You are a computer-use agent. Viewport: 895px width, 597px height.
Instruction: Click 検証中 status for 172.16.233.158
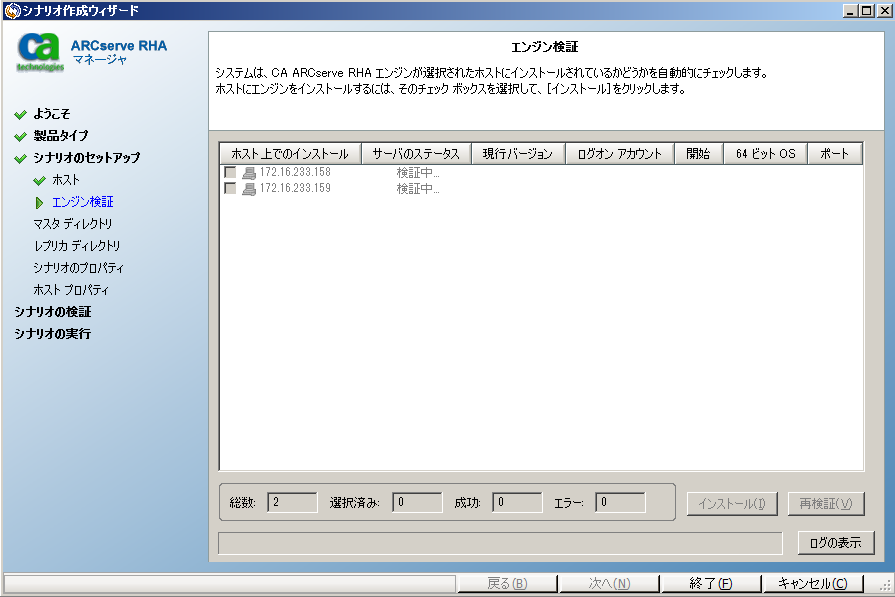(418, 173)
